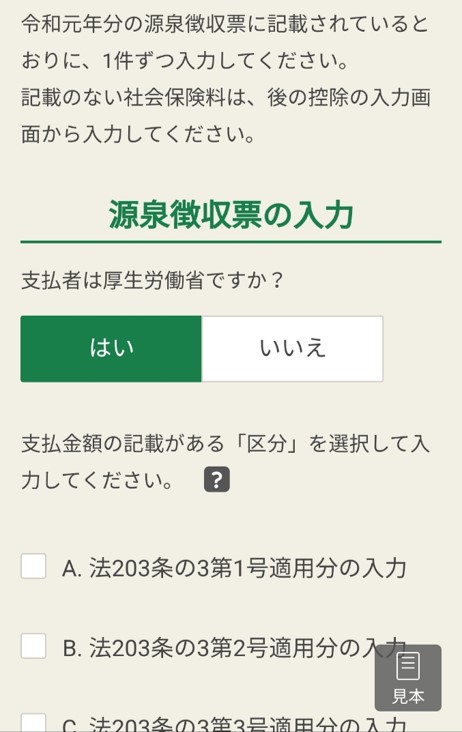Click the 面から入力してください line

click(139, 134)
